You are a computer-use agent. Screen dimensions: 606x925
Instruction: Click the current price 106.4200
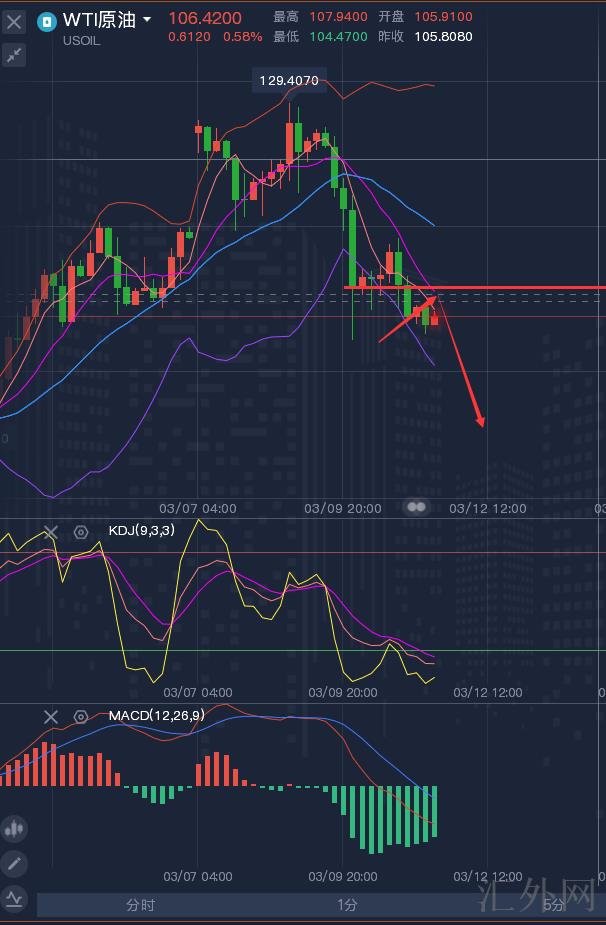tap(205, 18)
